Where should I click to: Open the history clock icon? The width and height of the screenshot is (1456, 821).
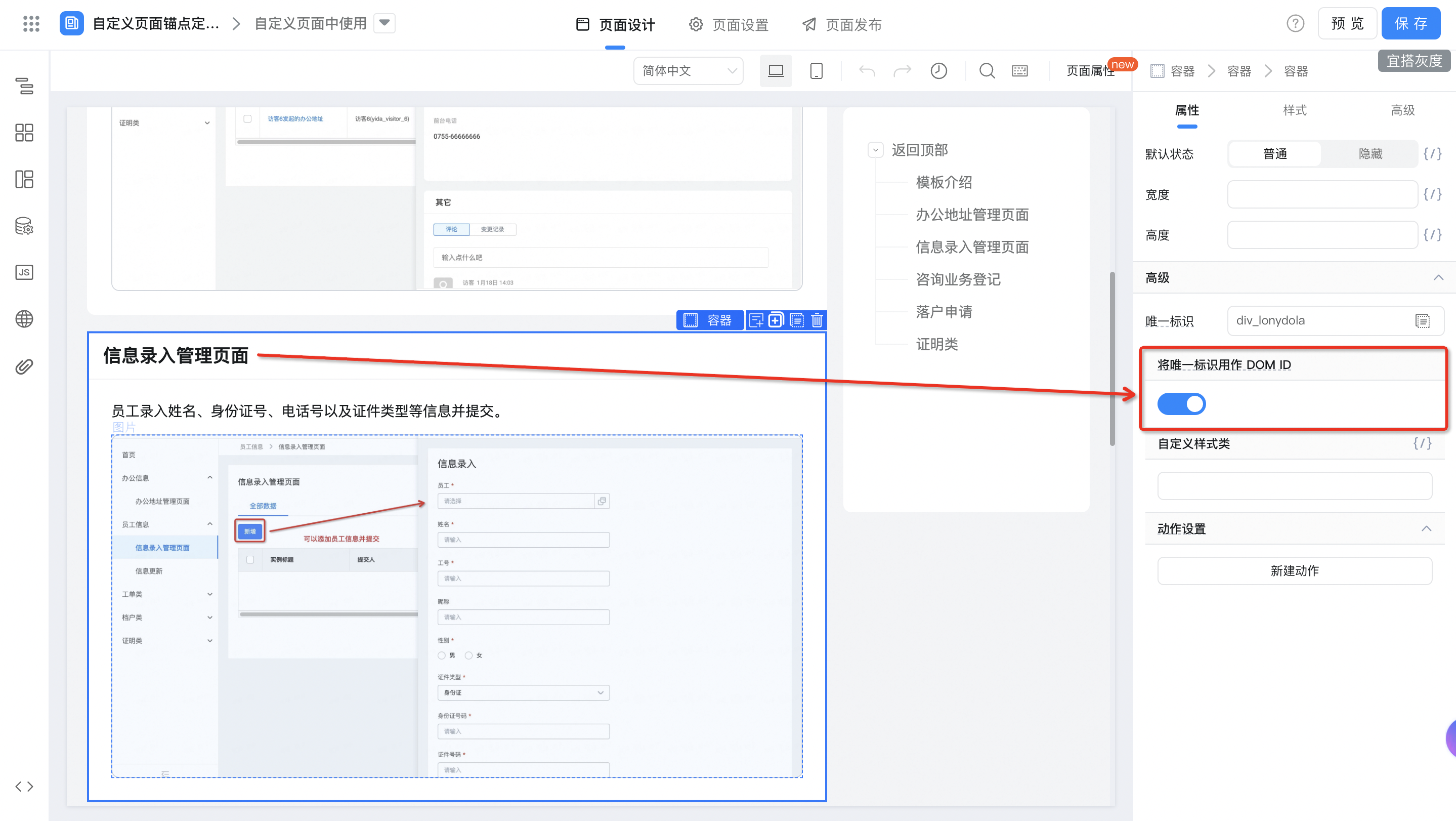(x=939, y=71)
